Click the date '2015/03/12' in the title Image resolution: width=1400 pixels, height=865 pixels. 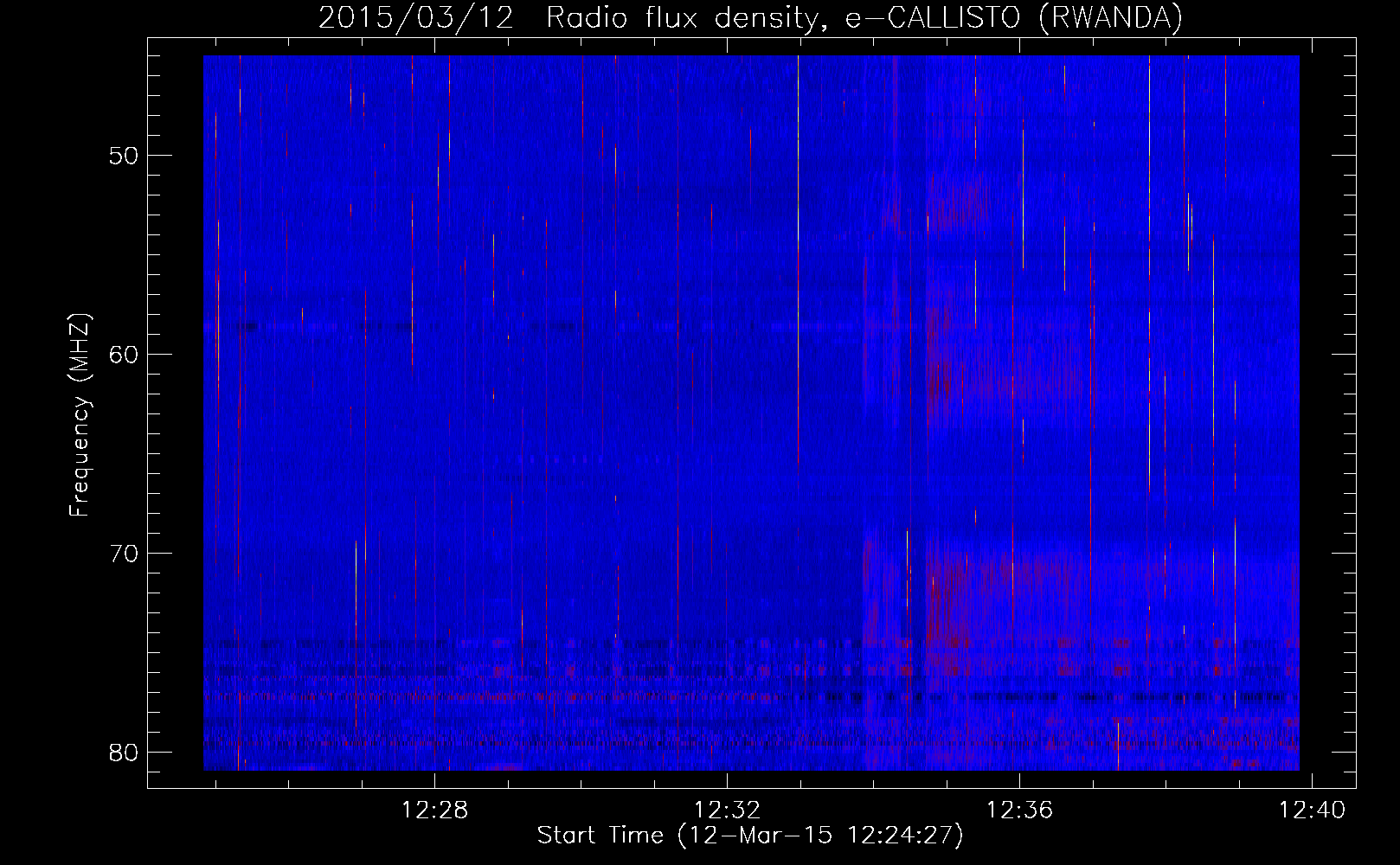click(416, 17)
